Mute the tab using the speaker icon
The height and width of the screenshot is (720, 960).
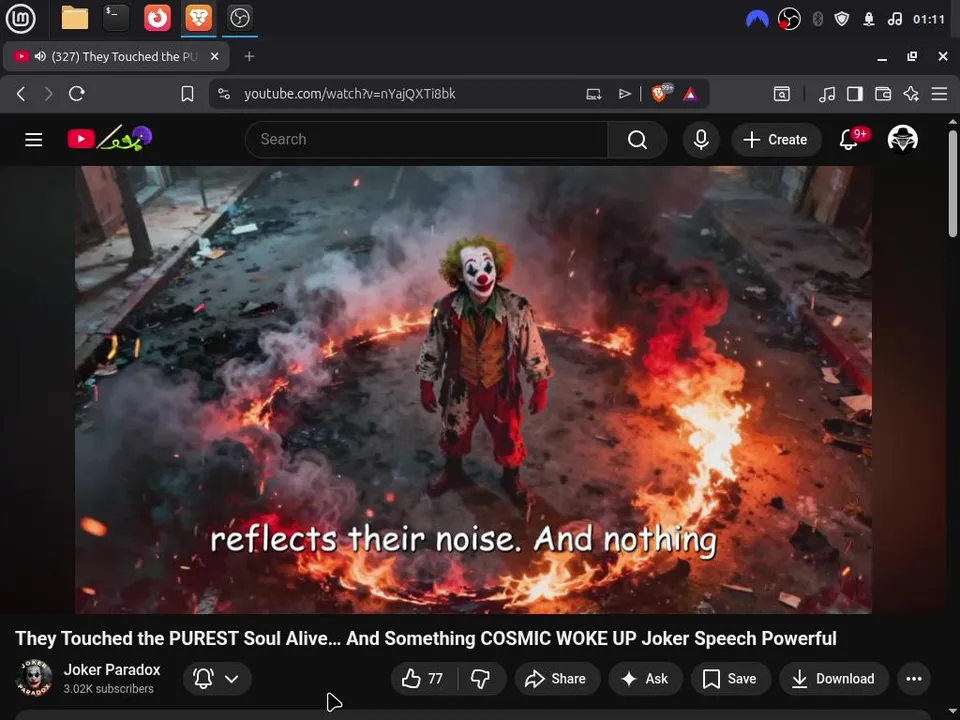point(40,56)
